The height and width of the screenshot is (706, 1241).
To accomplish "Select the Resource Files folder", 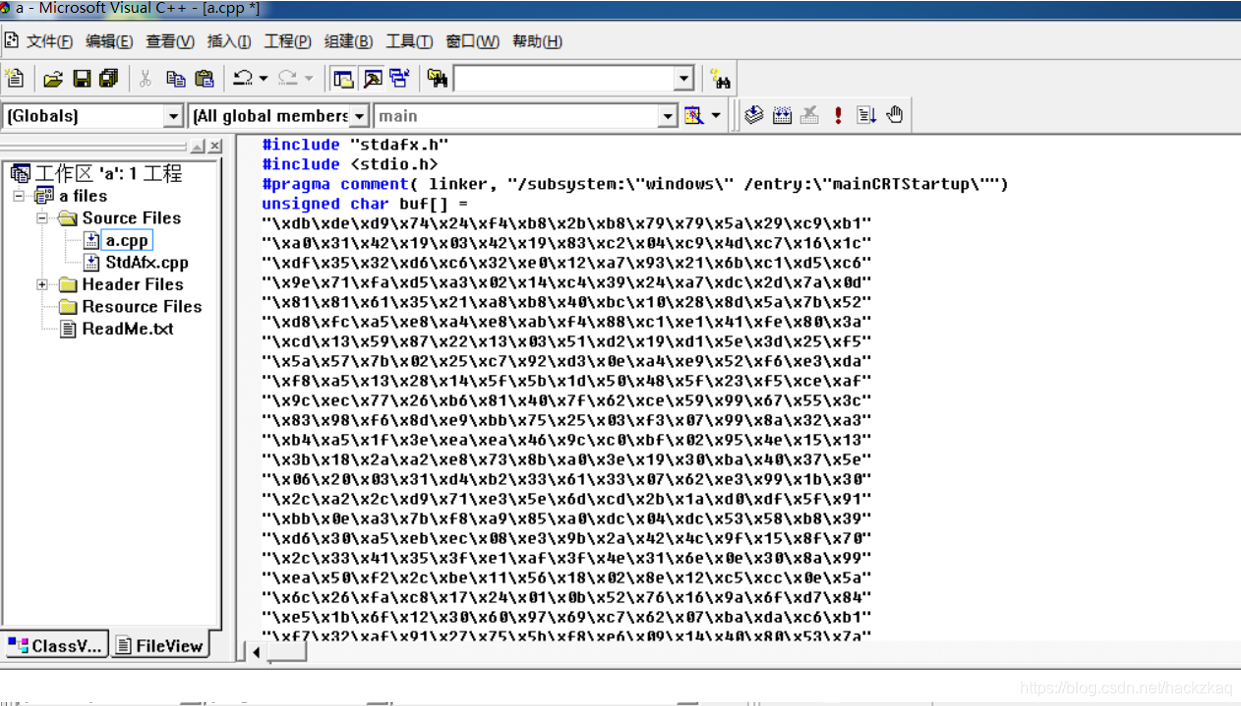I will [142, 306].
